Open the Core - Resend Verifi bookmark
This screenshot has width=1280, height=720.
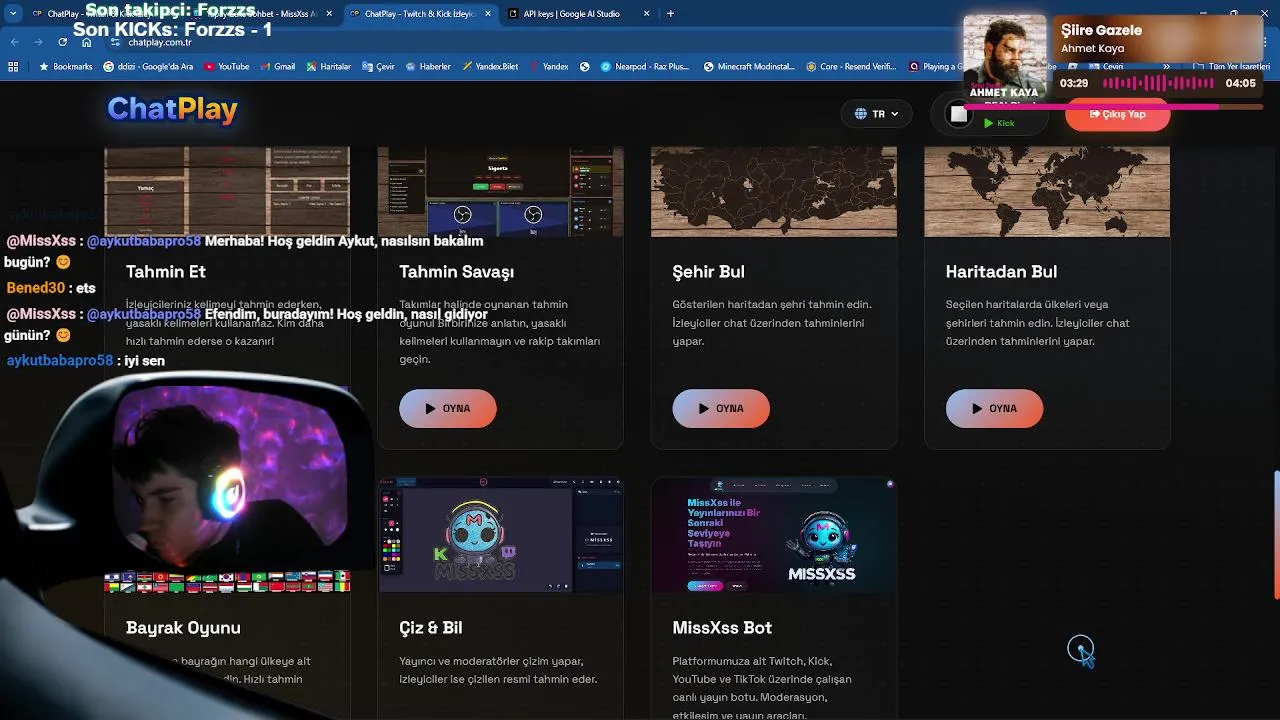[851, 67]
